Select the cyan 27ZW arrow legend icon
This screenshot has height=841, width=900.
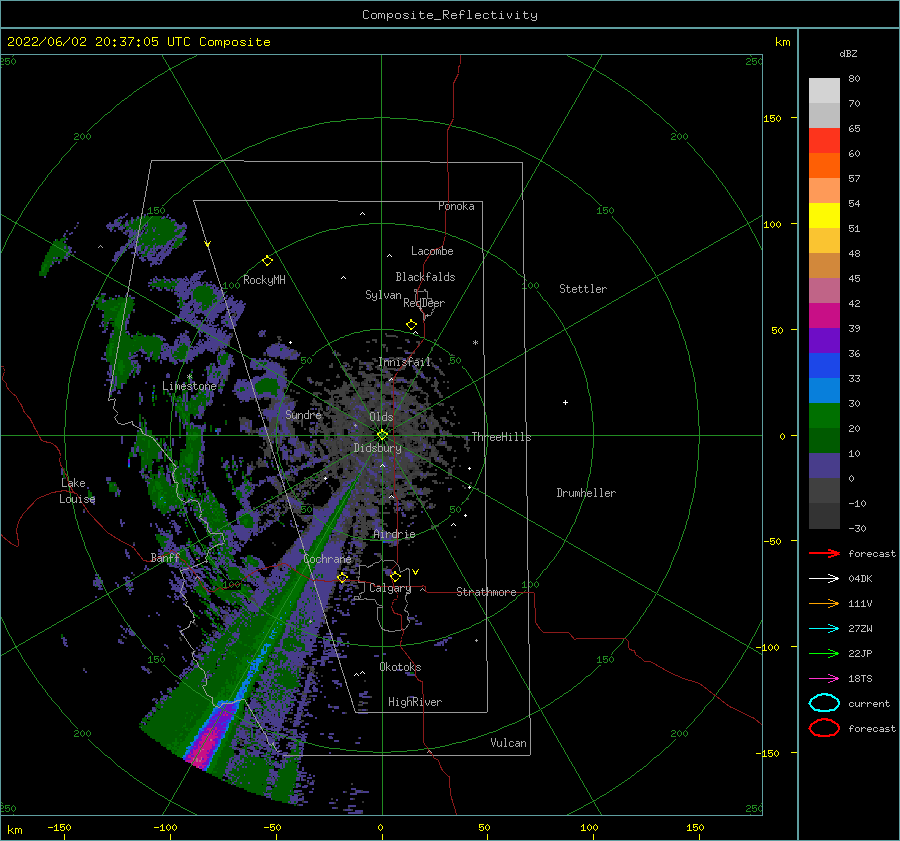tap(824, 629)
